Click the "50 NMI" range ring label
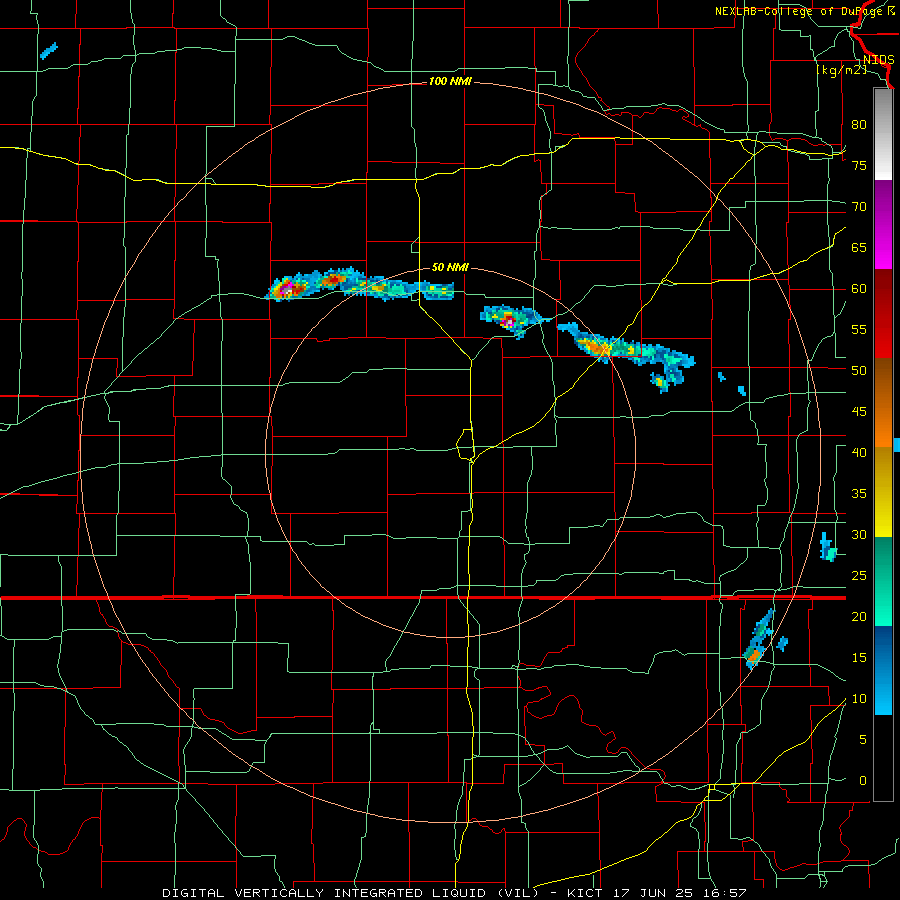The width and height of the screenshot is (900, 900). pyautogui.click(x=450, y=267)
